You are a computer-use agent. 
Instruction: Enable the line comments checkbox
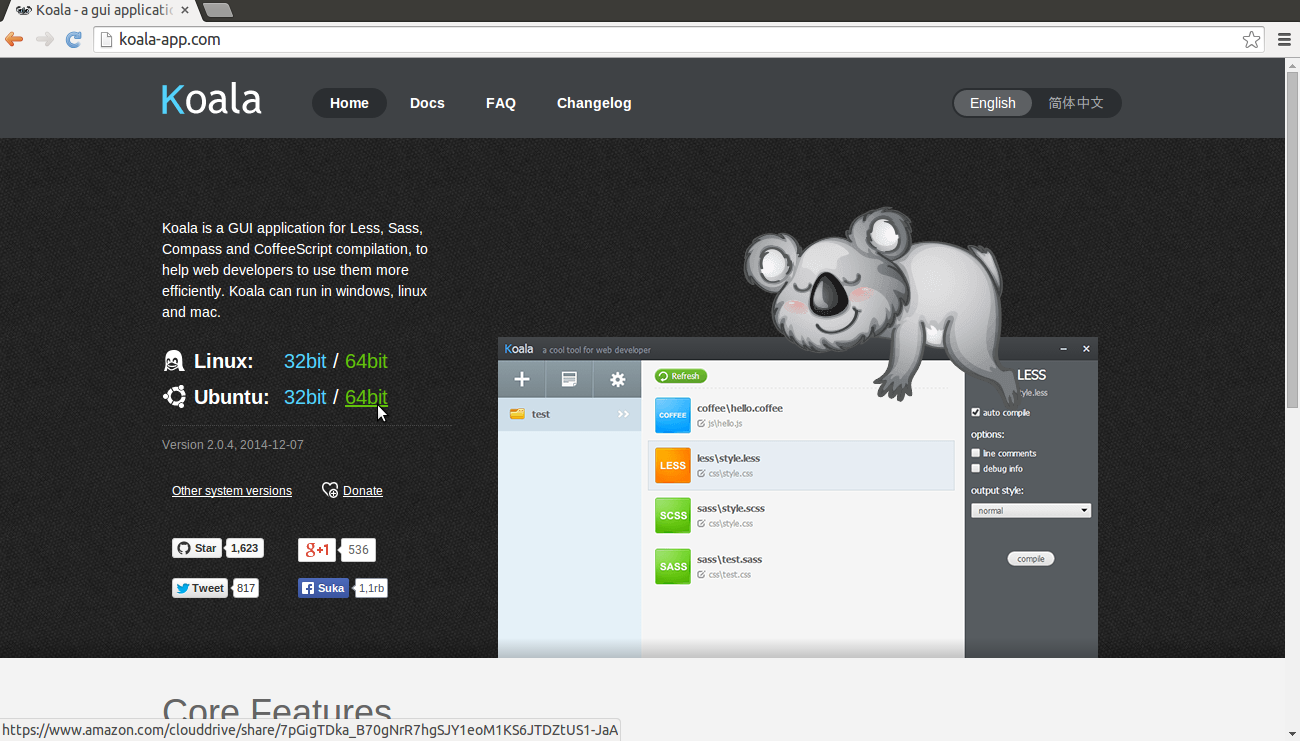pyautogui.click(x=976, y=453)
